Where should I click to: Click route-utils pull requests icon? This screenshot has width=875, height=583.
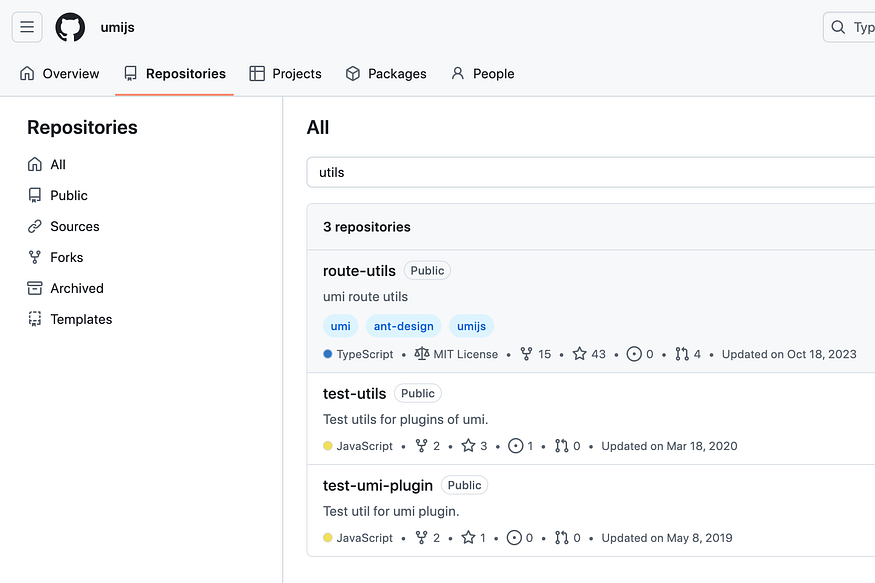(682, 354)
